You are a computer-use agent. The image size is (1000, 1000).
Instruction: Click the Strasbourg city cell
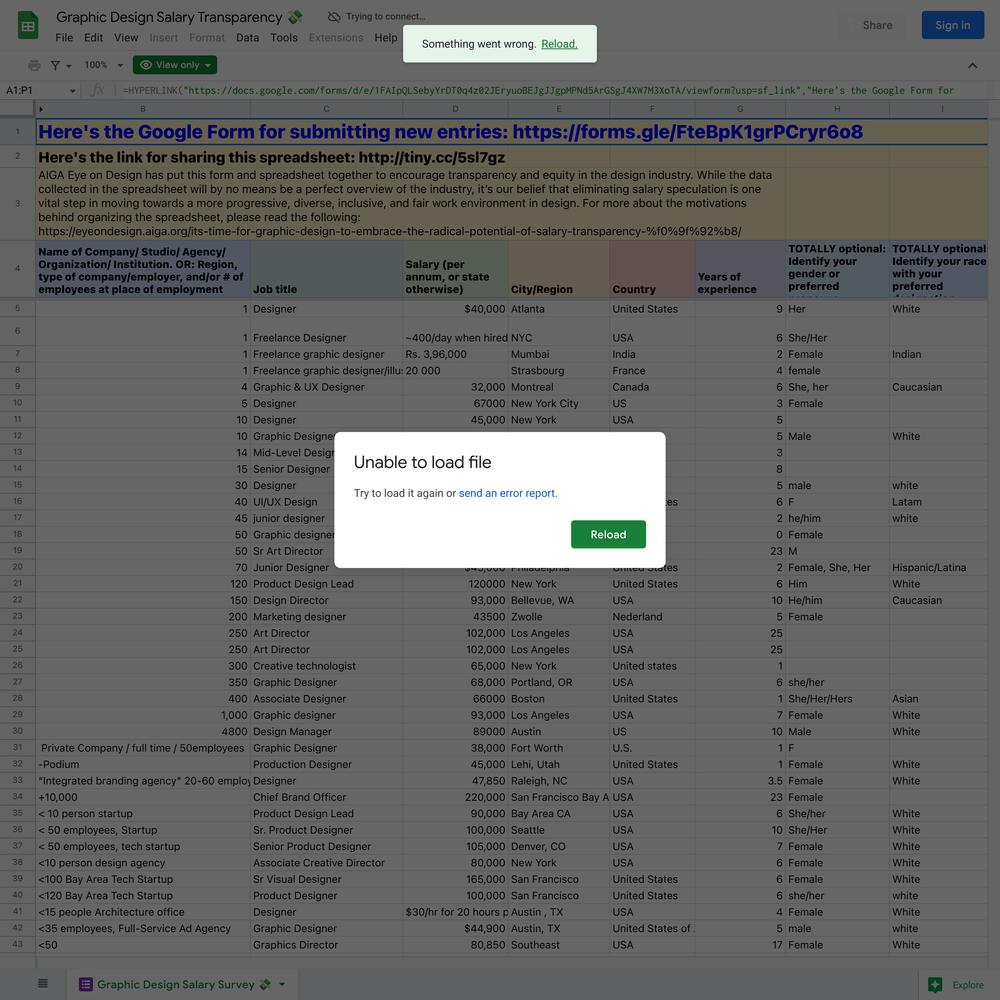559,371
